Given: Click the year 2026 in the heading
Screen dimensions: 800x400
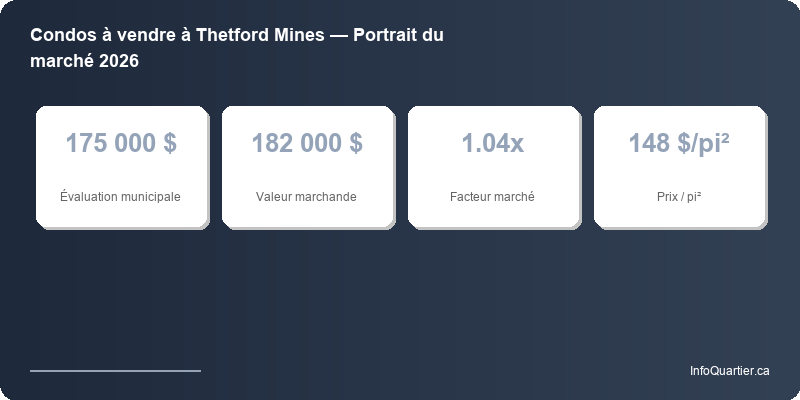Looking at the screenshot, I should [x=118, y=61].
